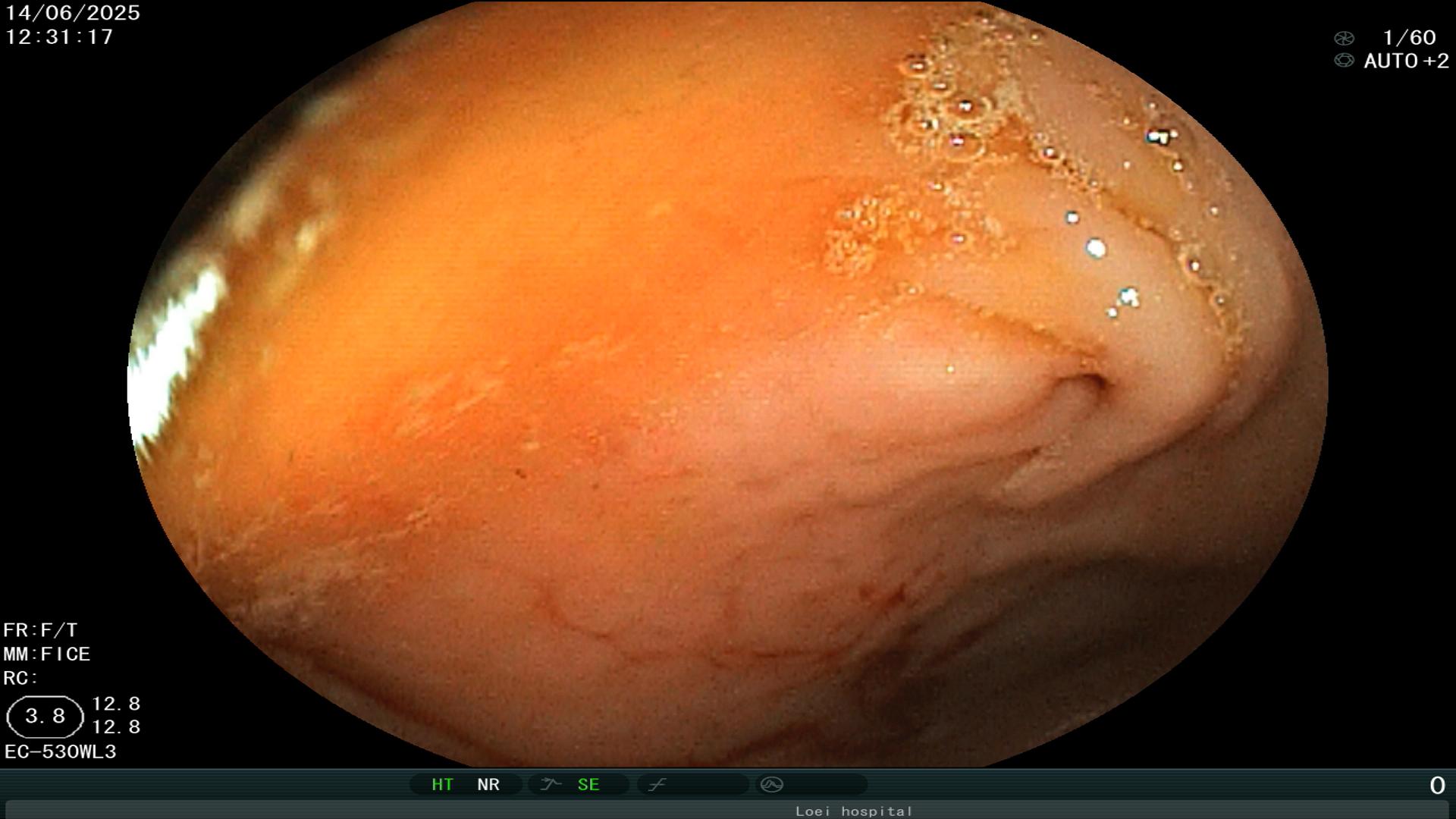Click the Loei hospital label
This screenshot has width=1456, height=819.
pyautogui.click(x=854, y=811)
